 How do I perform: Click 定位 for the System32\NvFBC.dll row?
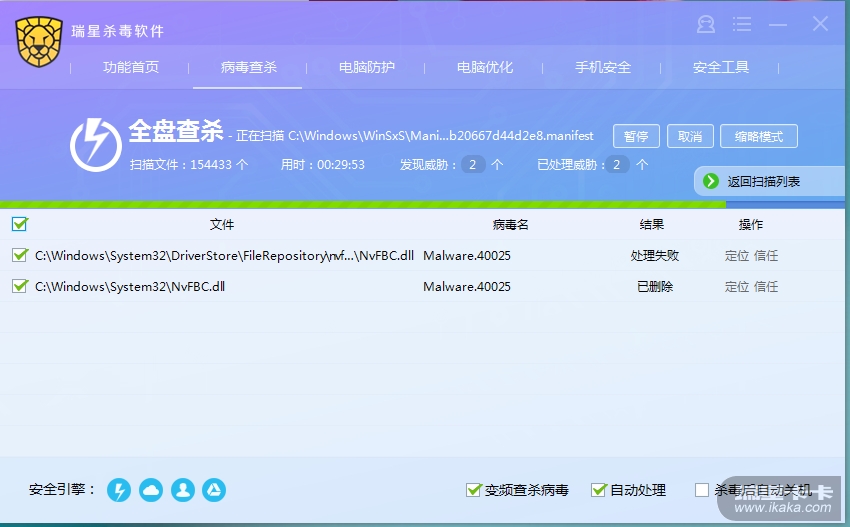click(737, 286)
